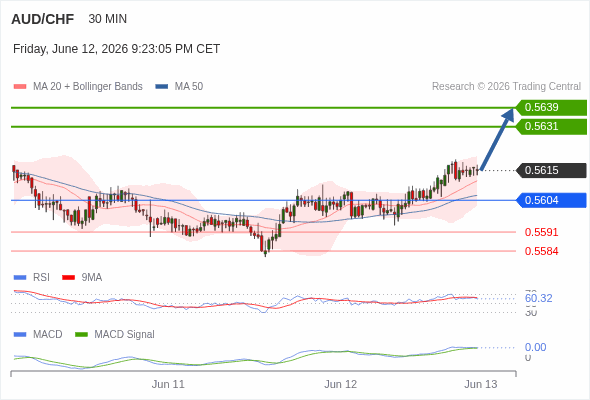The image size is (590, 400).
Task: Click the blue MACD legend swatch
Action: (20, 335)
